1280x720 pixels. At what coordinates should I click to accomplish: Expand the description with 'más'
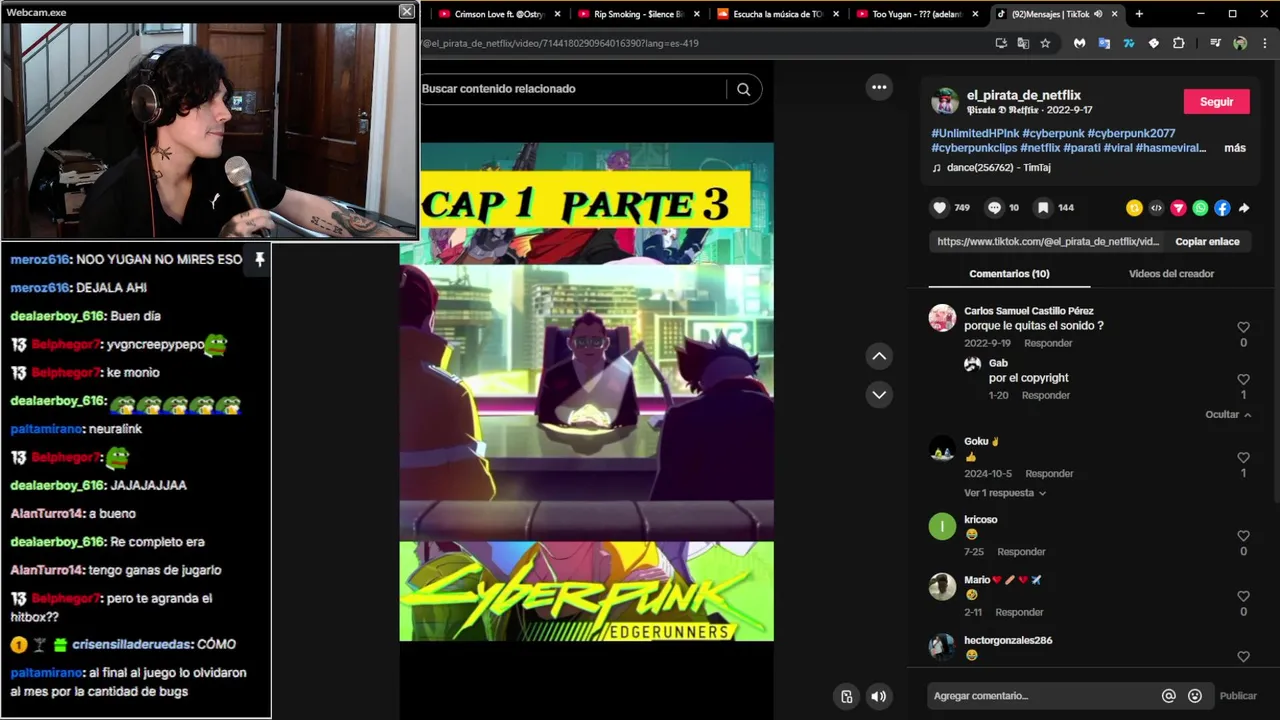click(1235, 148)
